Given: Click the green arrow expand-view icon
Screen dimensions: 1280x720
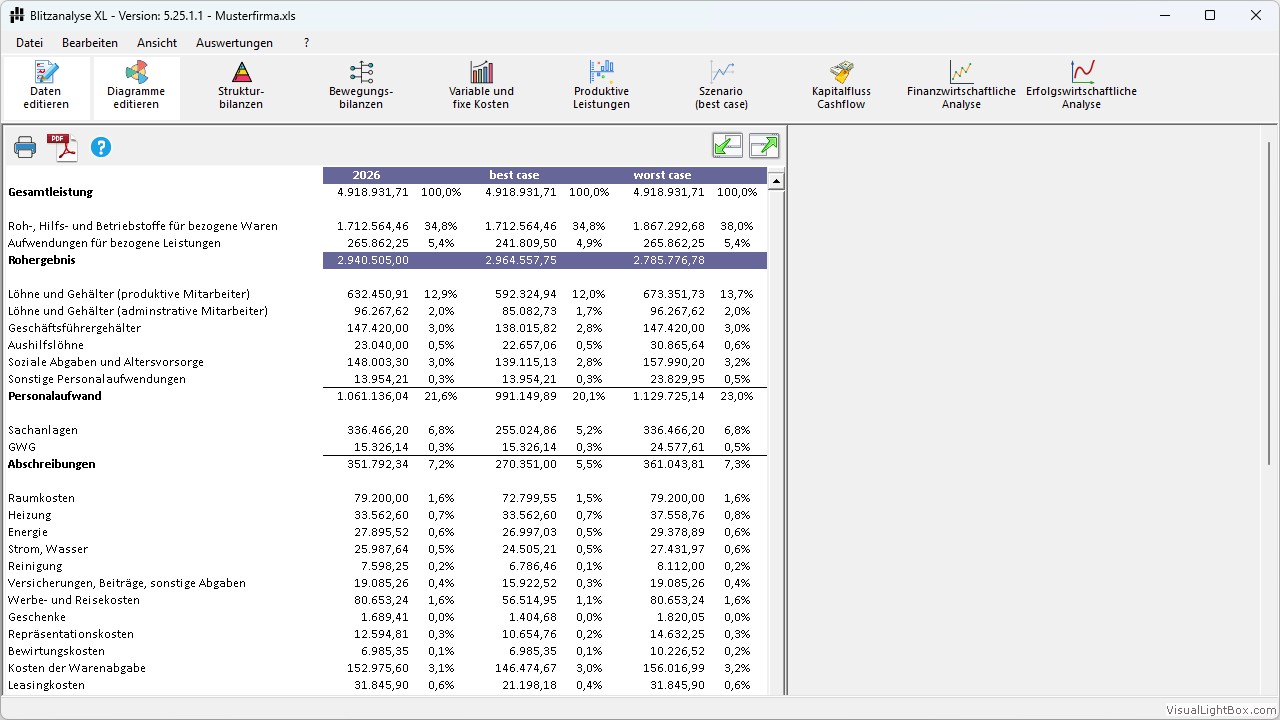Looking at the screenshot, I should point(764,146).
